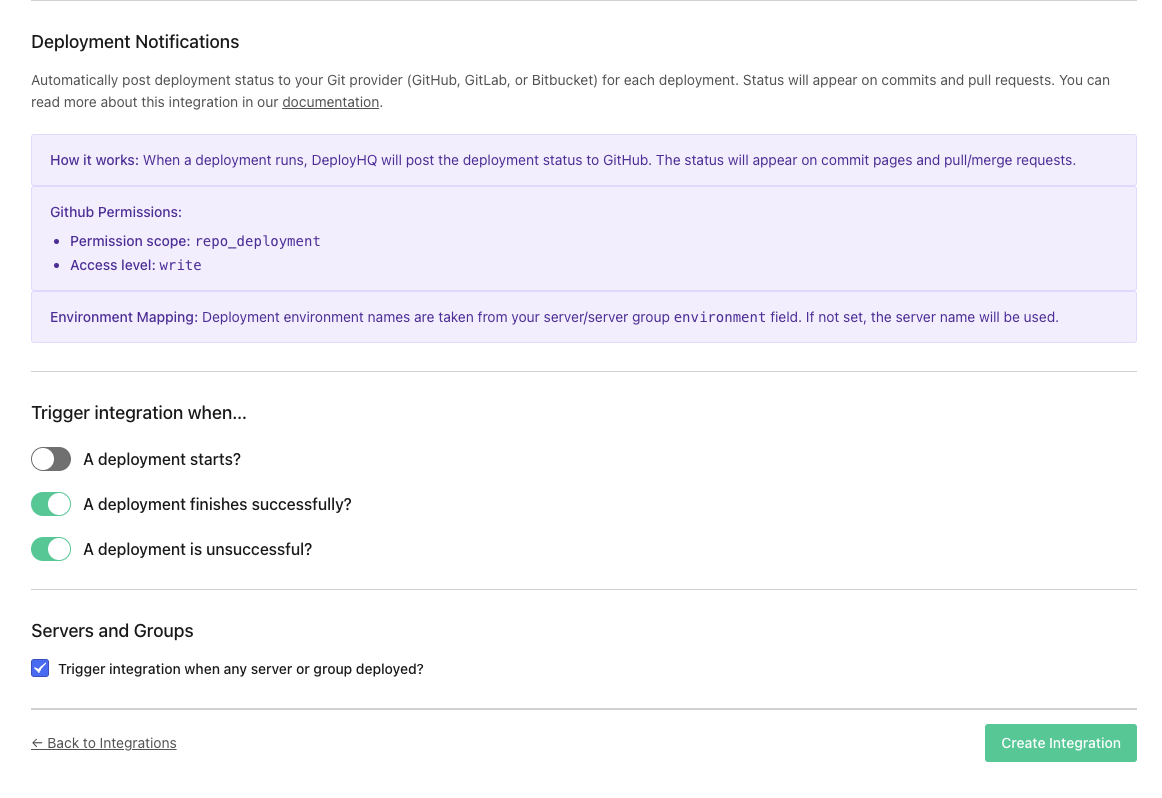Click the 'How it works' info box
The width and height of the screenshot is (1162, 798).
[x=583, y=160]
